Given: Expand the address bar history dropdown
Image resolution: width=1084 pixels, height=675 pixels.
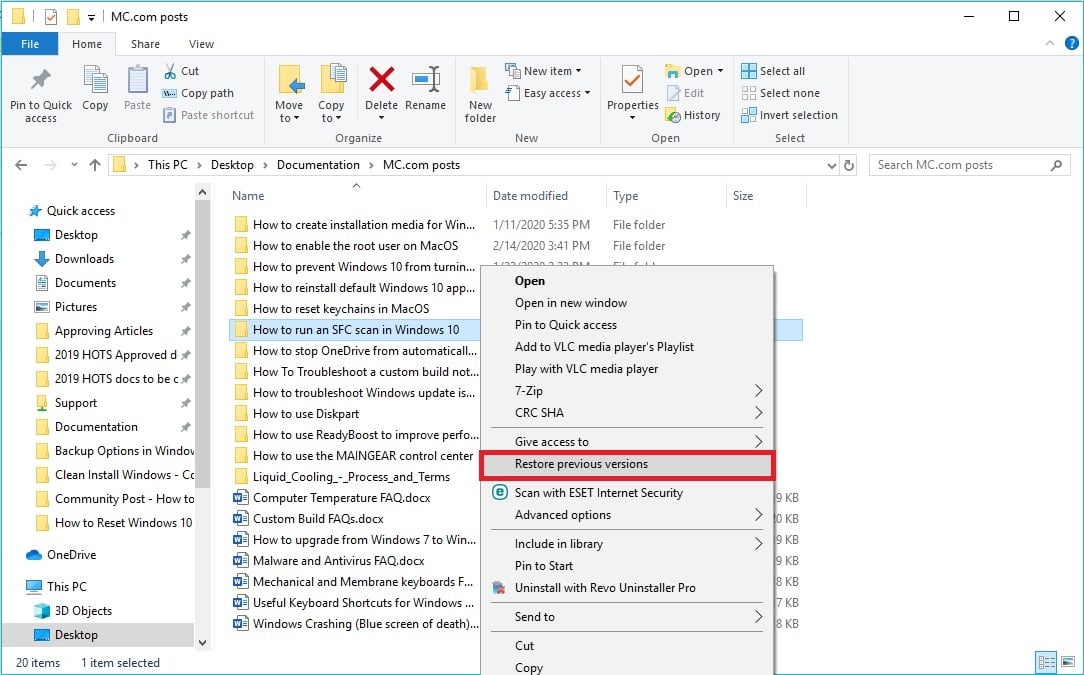Looking at the screenshot, I should pyautogui.click(x=832, y=165).
